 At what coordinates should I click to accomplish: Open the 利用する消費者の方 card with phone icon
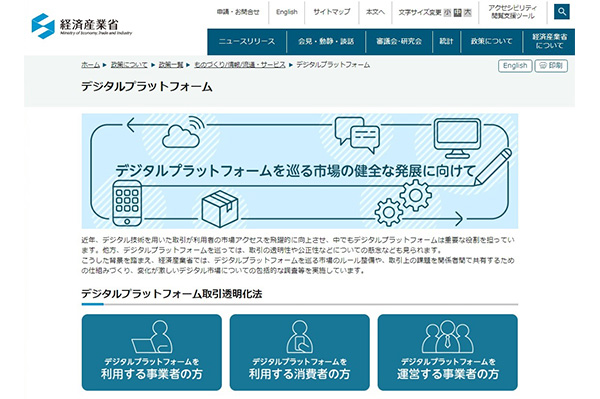(x=300, y=352)
